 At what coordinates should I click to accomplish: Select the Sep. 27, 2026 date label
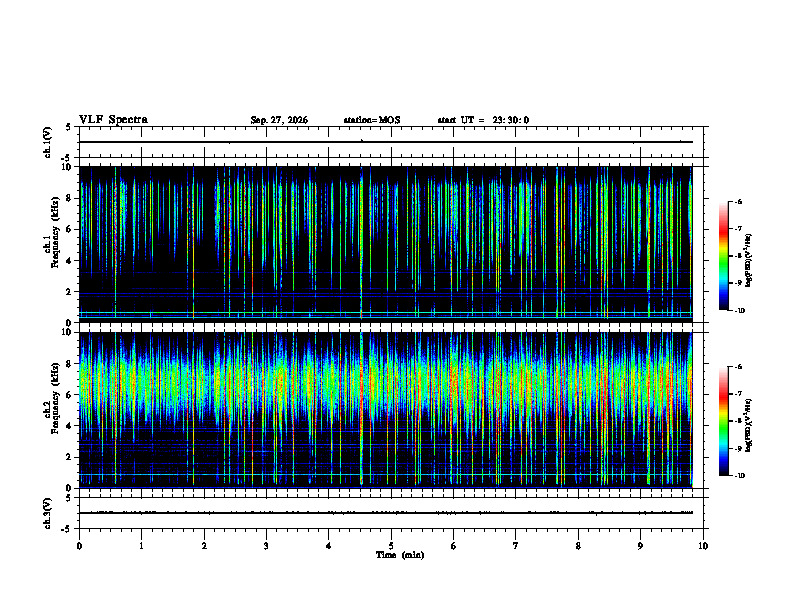pyautogui.click(x=279, y=120)
